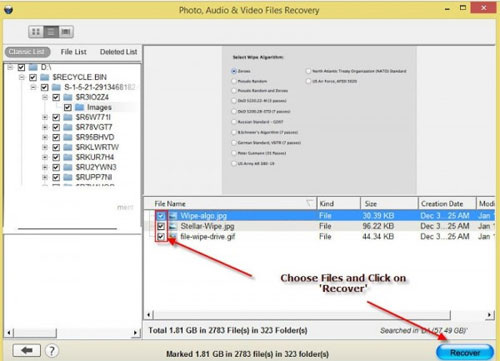Screen dimensions: 500x361
Task: Open the Deleted List tab
Action: (x=119, y=52)
